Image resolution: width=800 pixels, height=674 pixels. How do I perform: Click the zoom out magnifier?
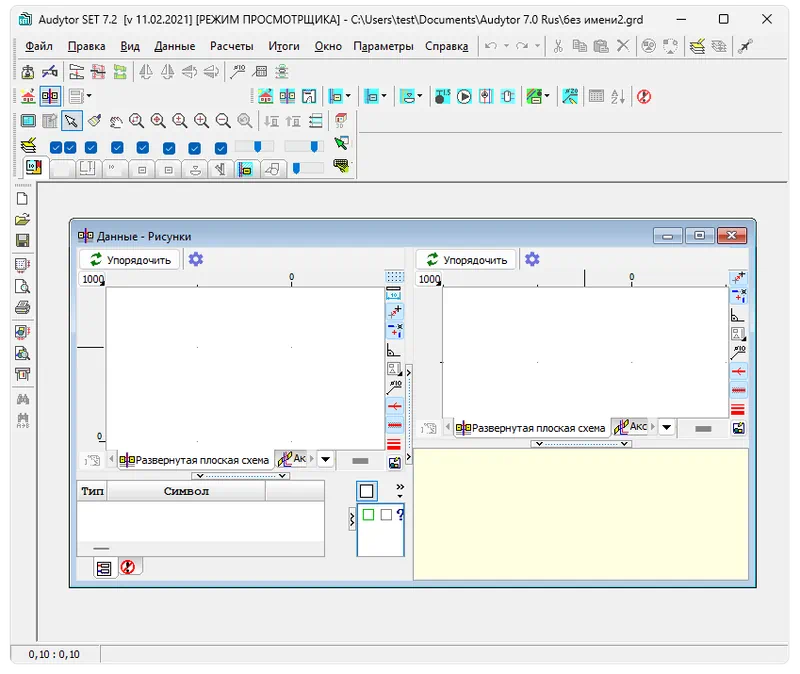point(223,121)
